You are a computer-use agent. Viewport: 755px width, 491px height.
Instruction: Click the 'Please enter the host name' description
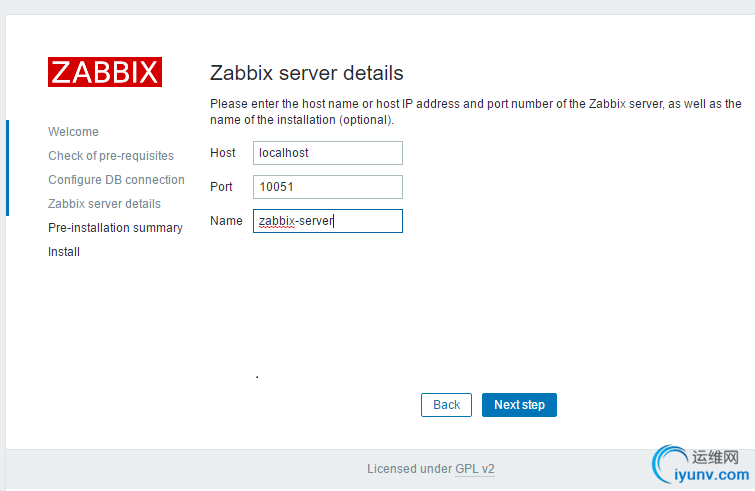(x=476, y=112)
